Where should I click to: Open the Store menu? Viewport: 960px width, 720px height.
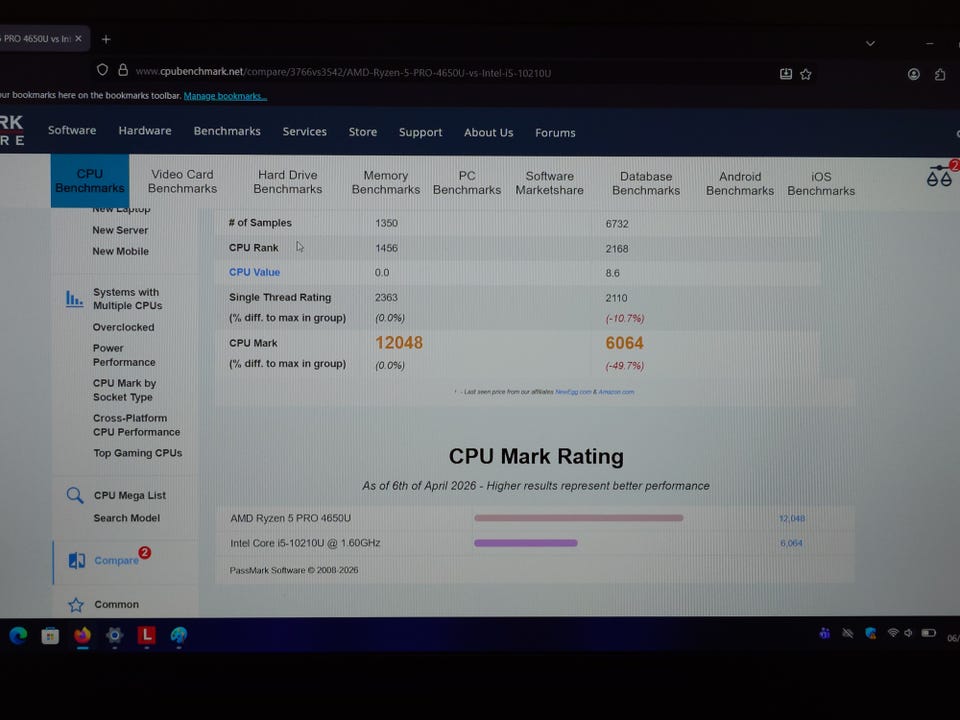click(x=363, y=132)
